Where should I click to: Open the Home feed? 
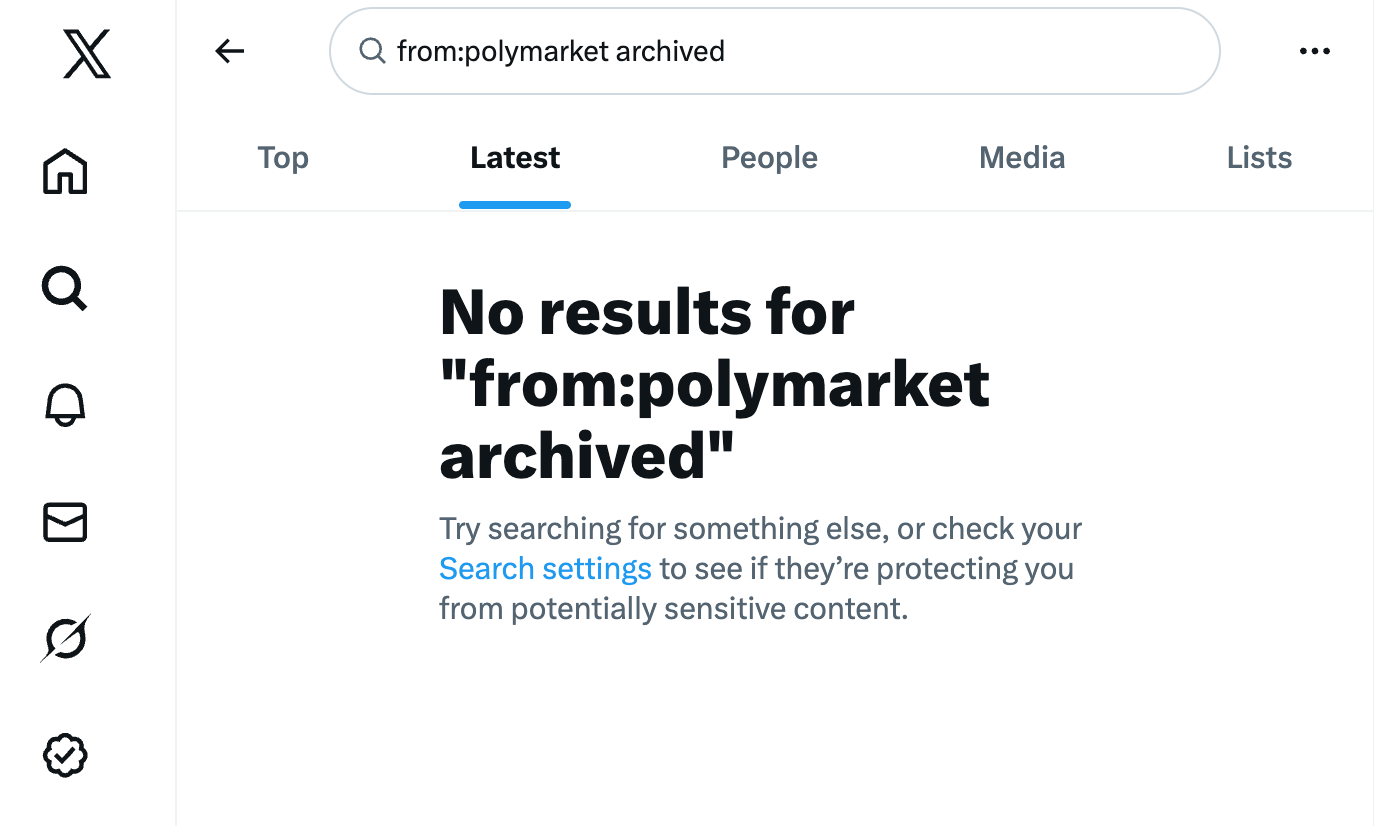tap(64, 172)
